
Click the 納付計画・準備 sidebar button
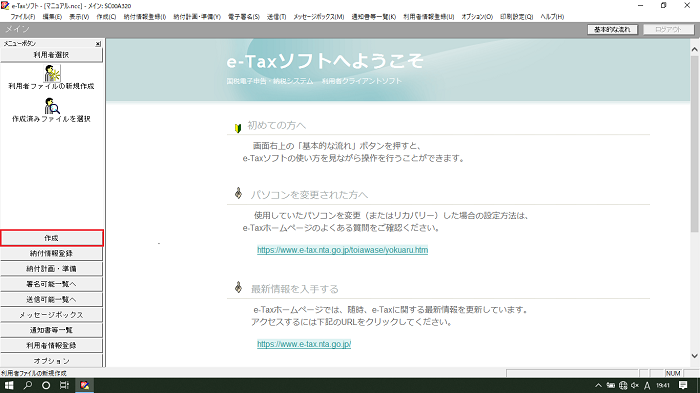pos(51,269)
